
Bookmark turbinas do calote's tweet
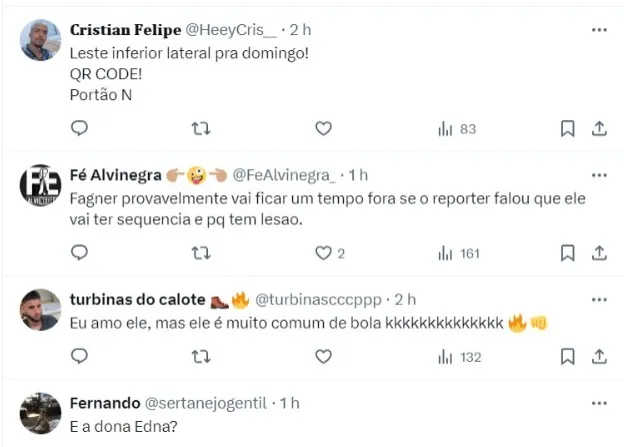(x=567, y=356)
